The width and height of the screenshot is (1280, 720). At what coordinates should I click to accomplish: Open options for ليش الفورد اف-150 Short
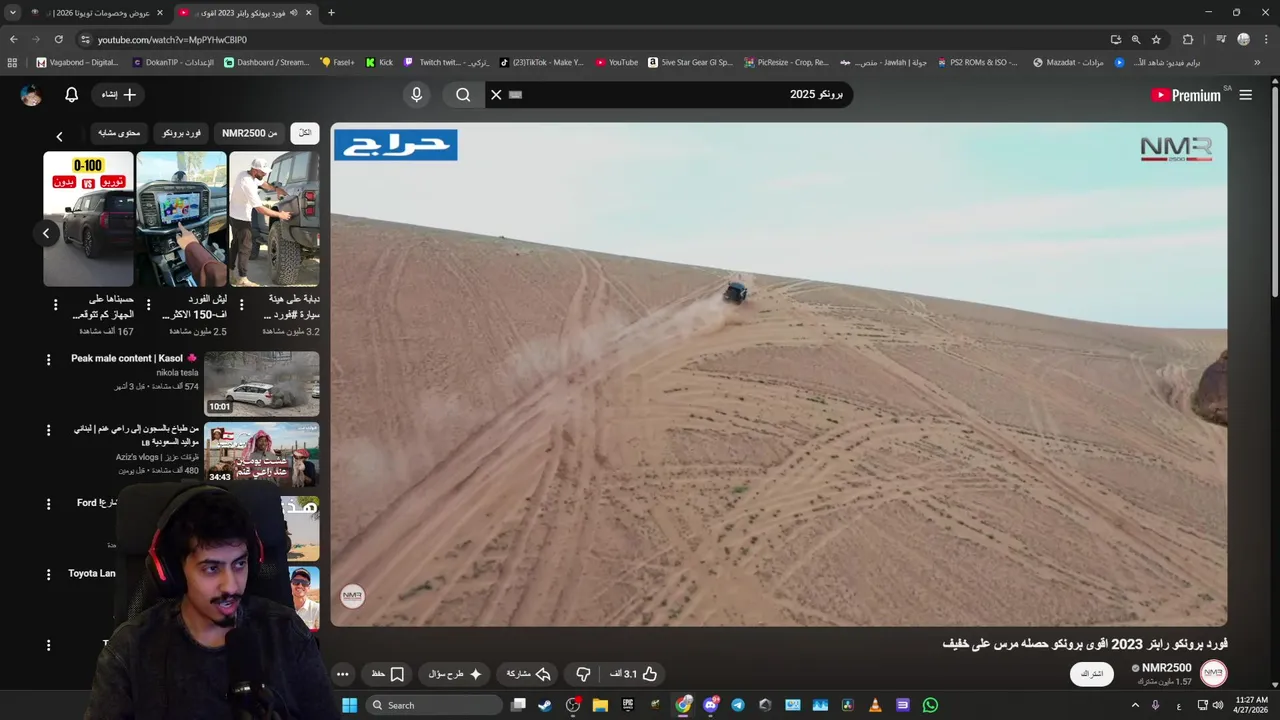tap(148, 304)
